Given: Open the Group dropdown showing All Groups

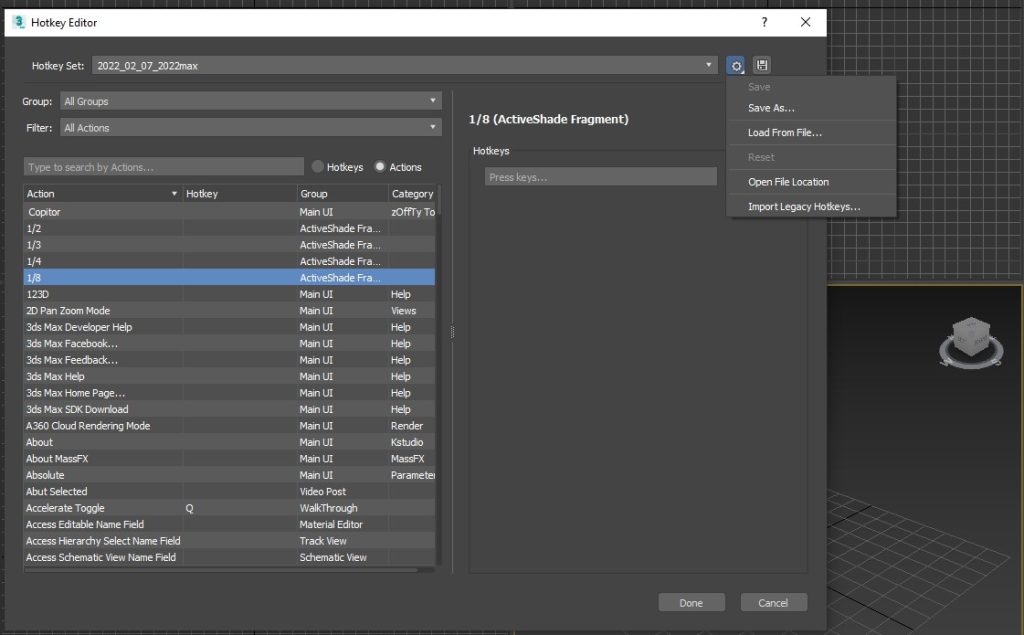Looking at the screenshot, I should coord(251,101).
